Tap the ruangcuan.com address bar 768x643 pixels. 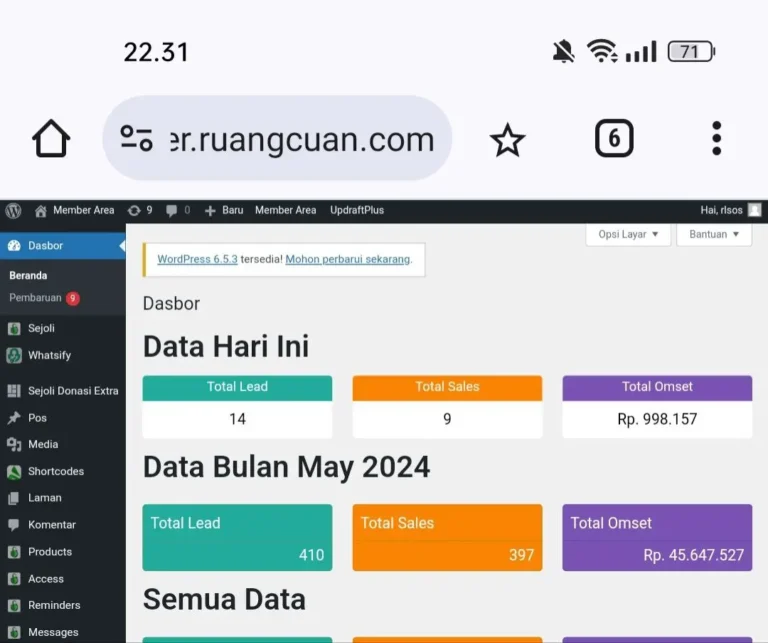point(300,139)
